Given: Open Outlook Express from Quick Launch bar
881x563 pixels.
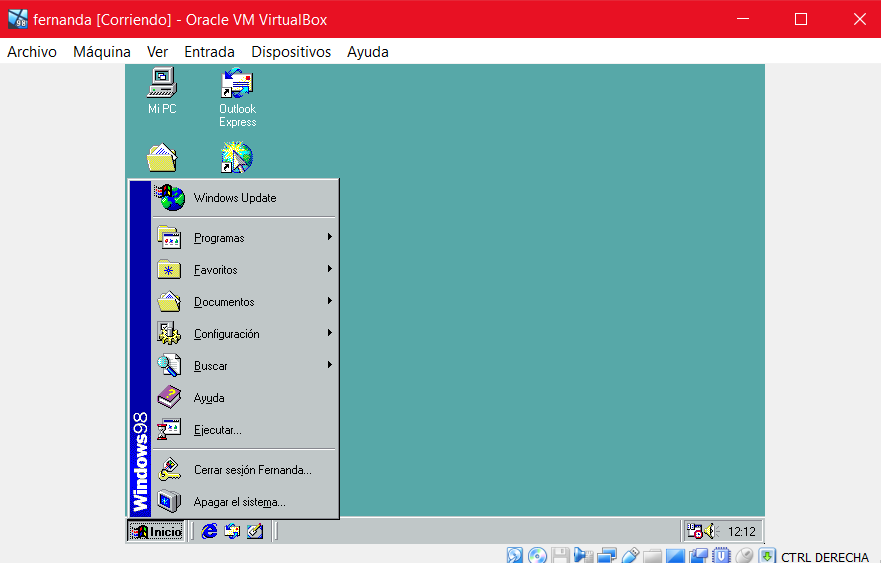Looking at the screenshot, I should coord(232,532).
